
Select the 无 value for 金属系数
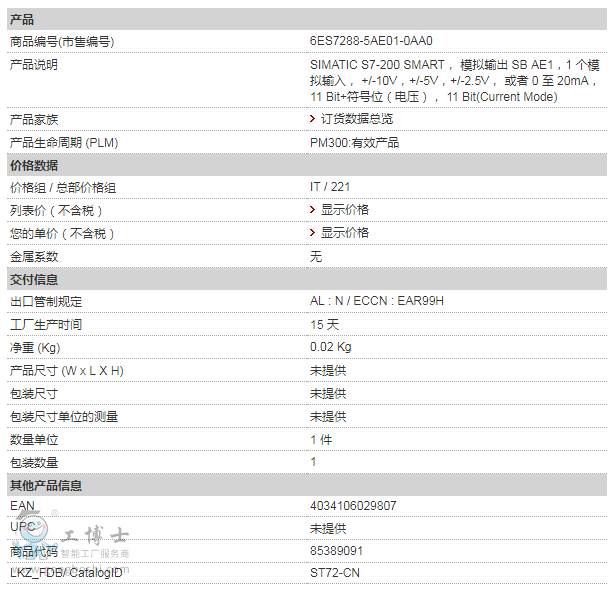(316, 256)
